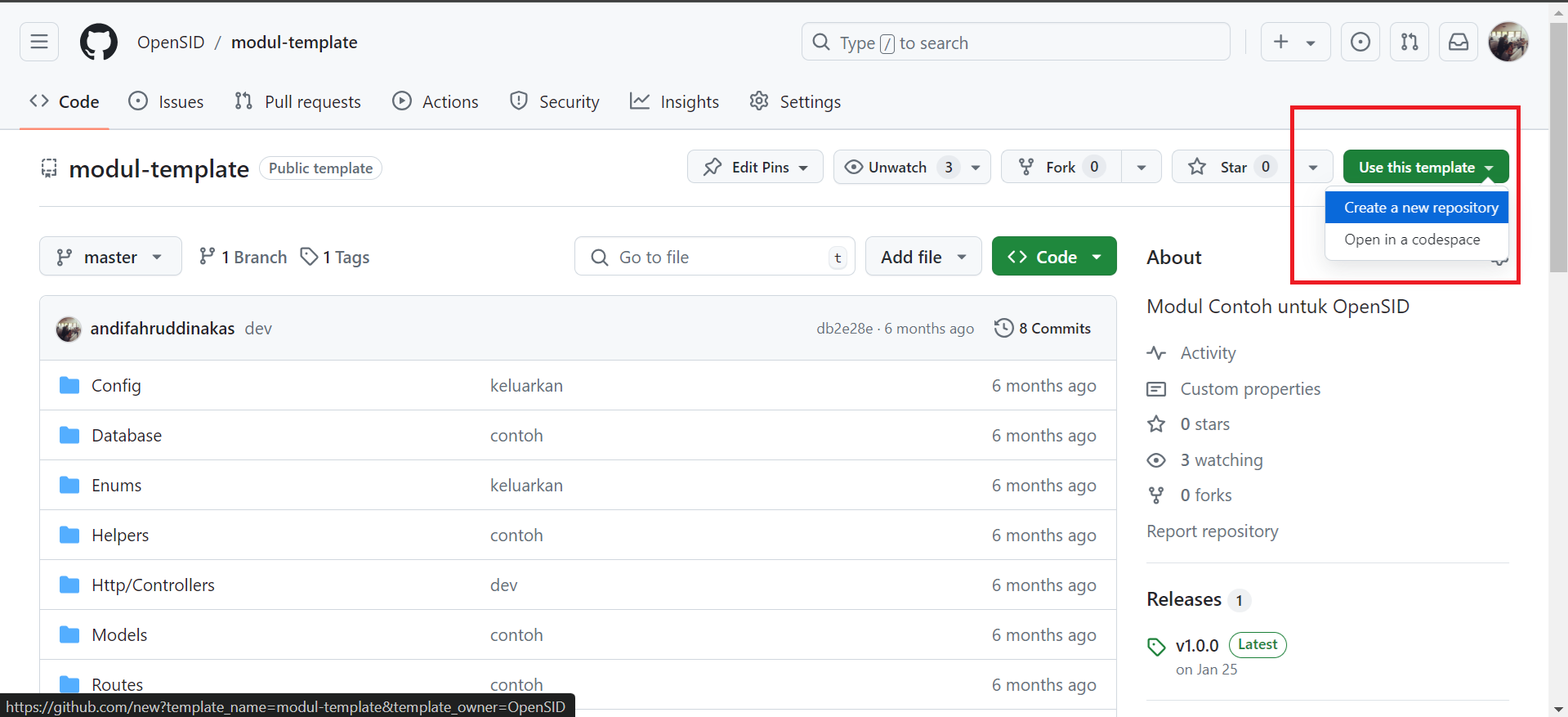Select Open in a codespace
This screenshot has width=1568, height=717.
[1417, 240]
